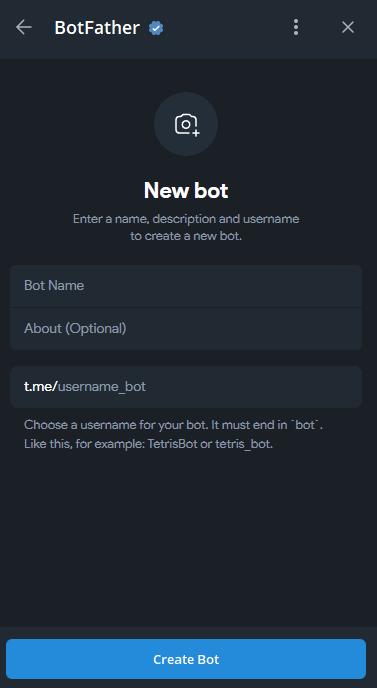The image size is (377, 688).
Task: Click the empty area below the username hint
Action: coord(186,540)
